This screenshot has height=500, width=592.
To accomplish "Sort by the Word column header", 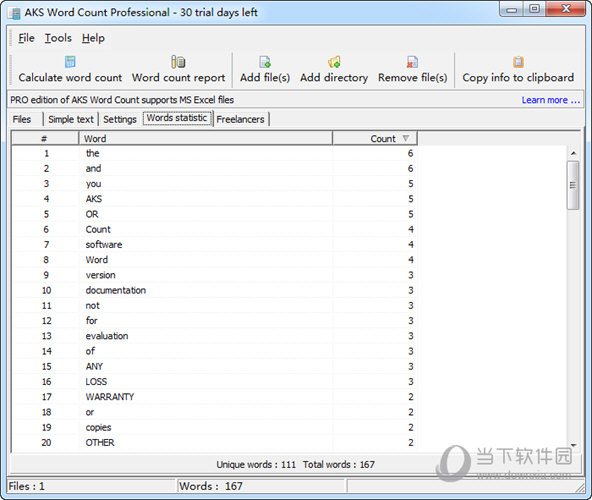I will tap(206, 139).
